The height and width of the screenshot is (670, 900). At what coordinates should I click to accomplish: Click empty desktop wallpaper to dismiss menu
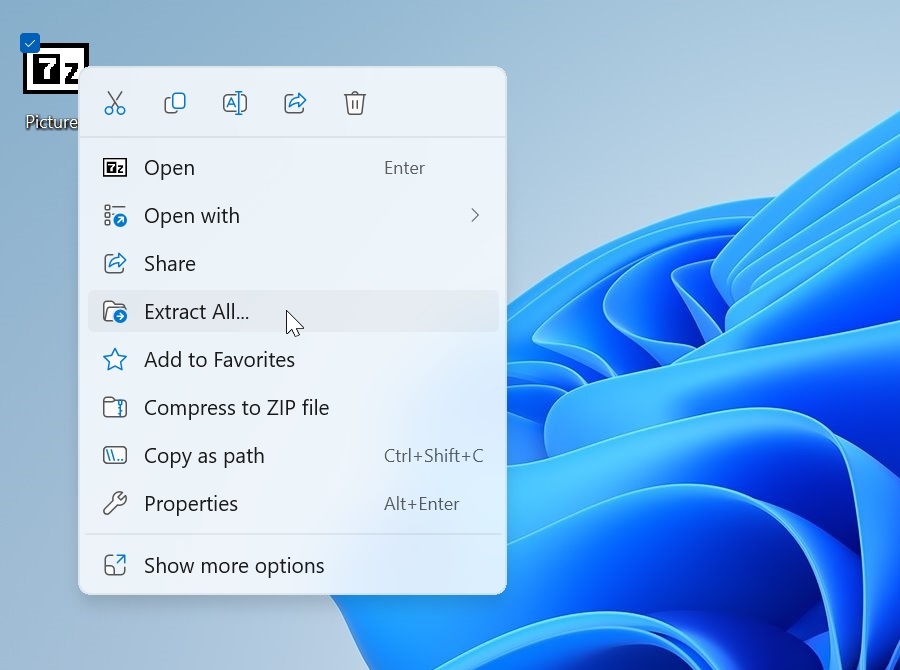tap(700, 60)
